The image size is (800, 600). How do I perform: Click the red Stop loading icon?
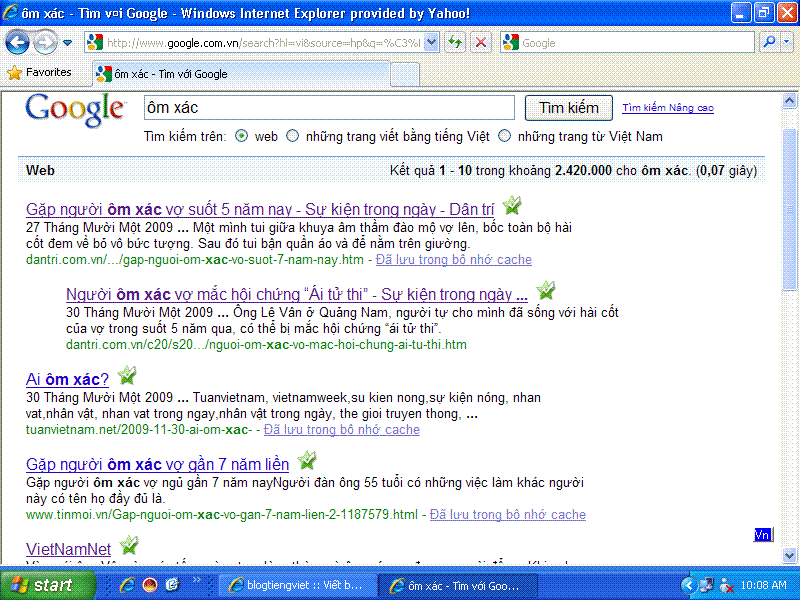[480, 42]
